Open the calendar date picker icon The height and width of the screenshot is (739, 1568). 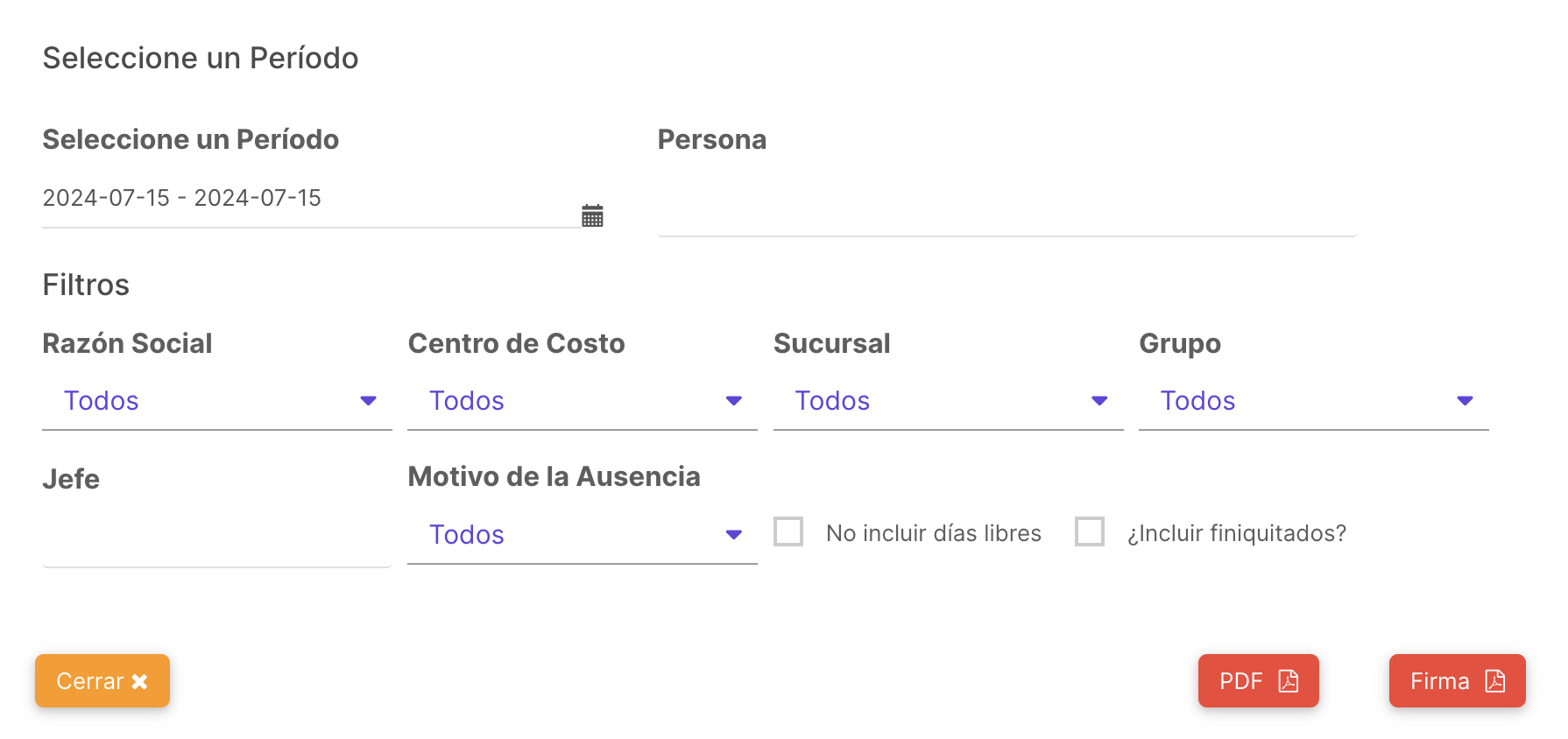coord(592,215)
